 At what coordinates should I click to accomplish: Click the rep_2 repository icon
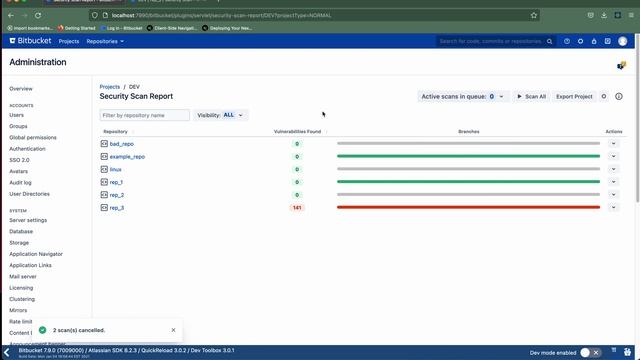click(104, 195)
